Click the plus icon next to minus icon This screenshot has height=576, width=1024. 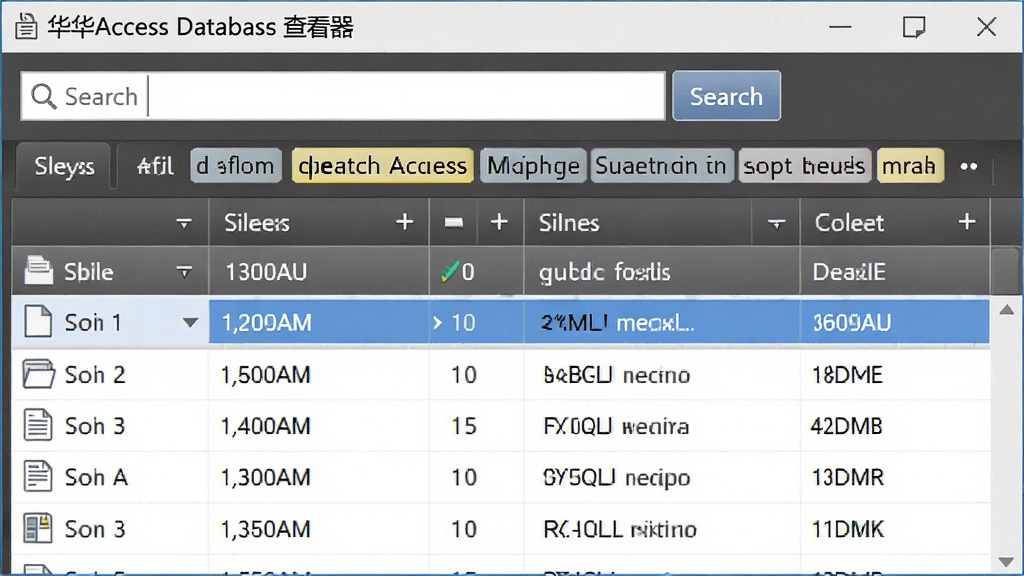click(x=500, y=222)
